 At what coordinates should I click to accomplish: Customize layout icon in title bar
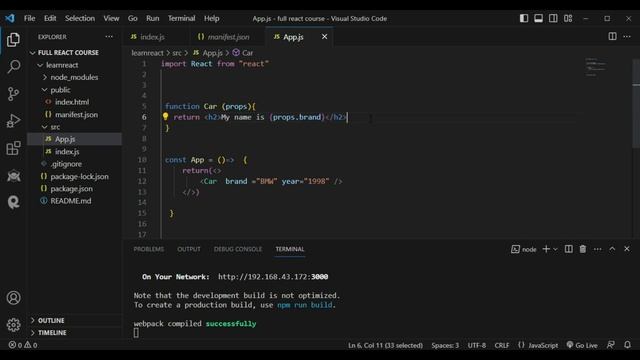point(568,18)
